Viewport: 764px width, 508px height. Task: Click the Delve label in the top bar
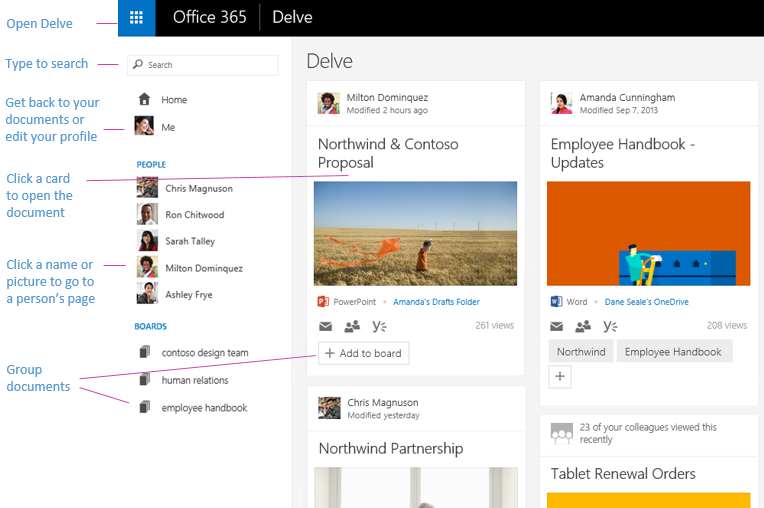(x=292, y=18)
